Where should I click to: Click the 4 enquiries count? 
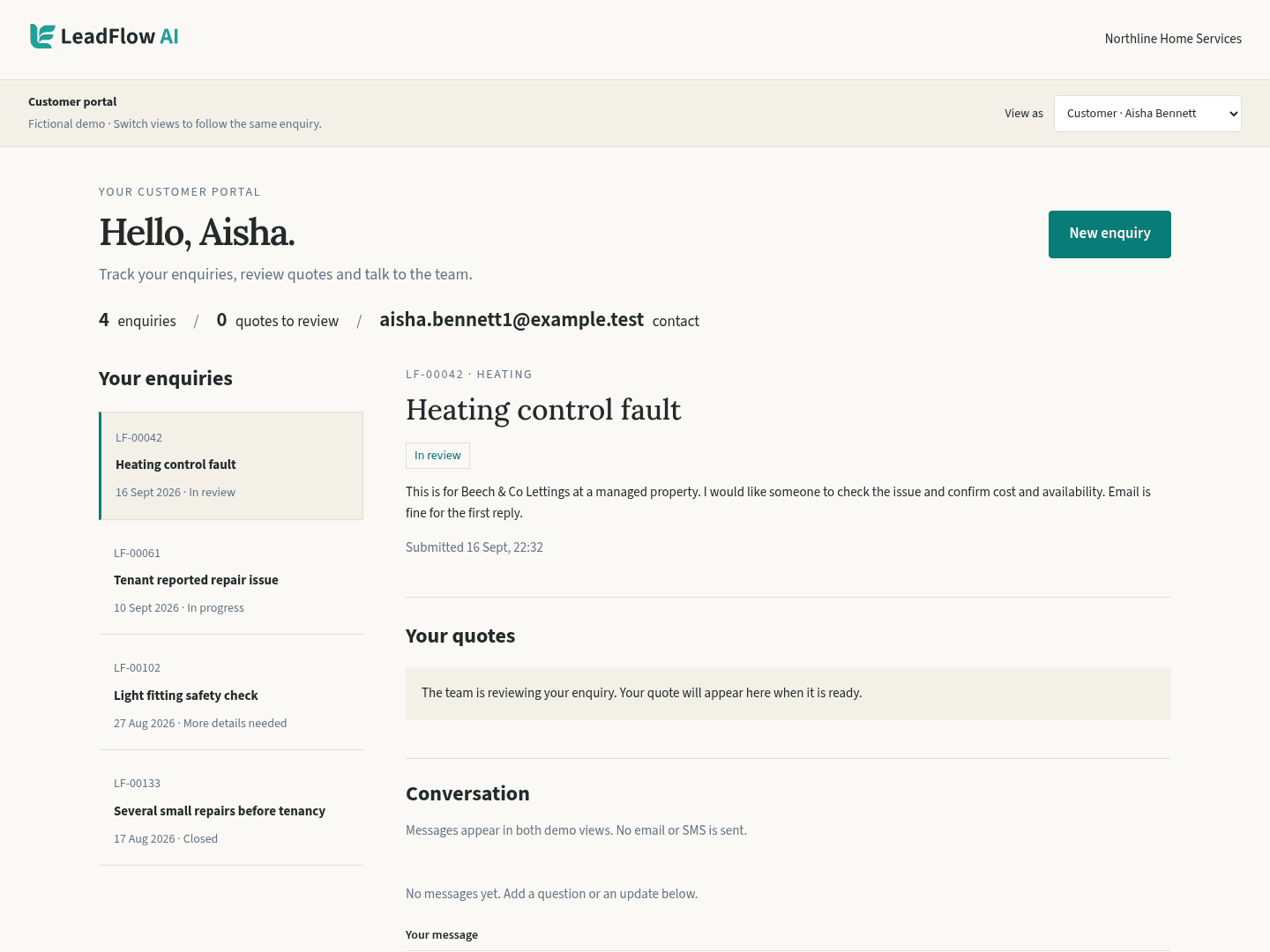tap(138, 321)
